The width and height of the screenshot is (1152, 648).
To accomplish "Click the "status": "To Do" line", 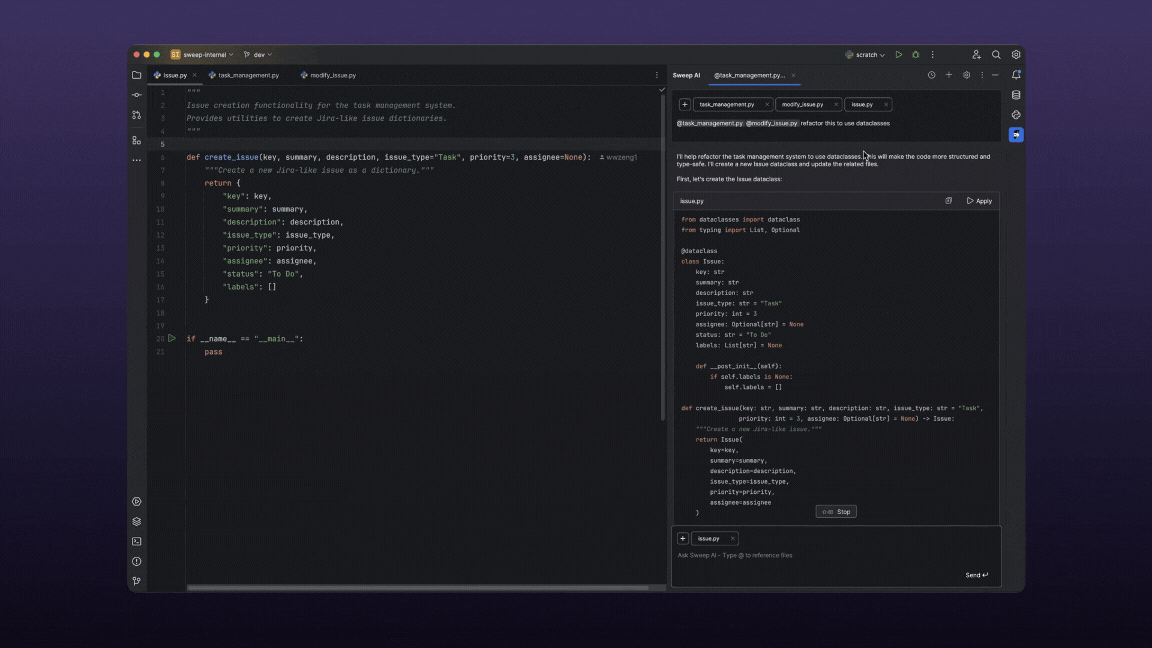I will (x=263, y=274).
